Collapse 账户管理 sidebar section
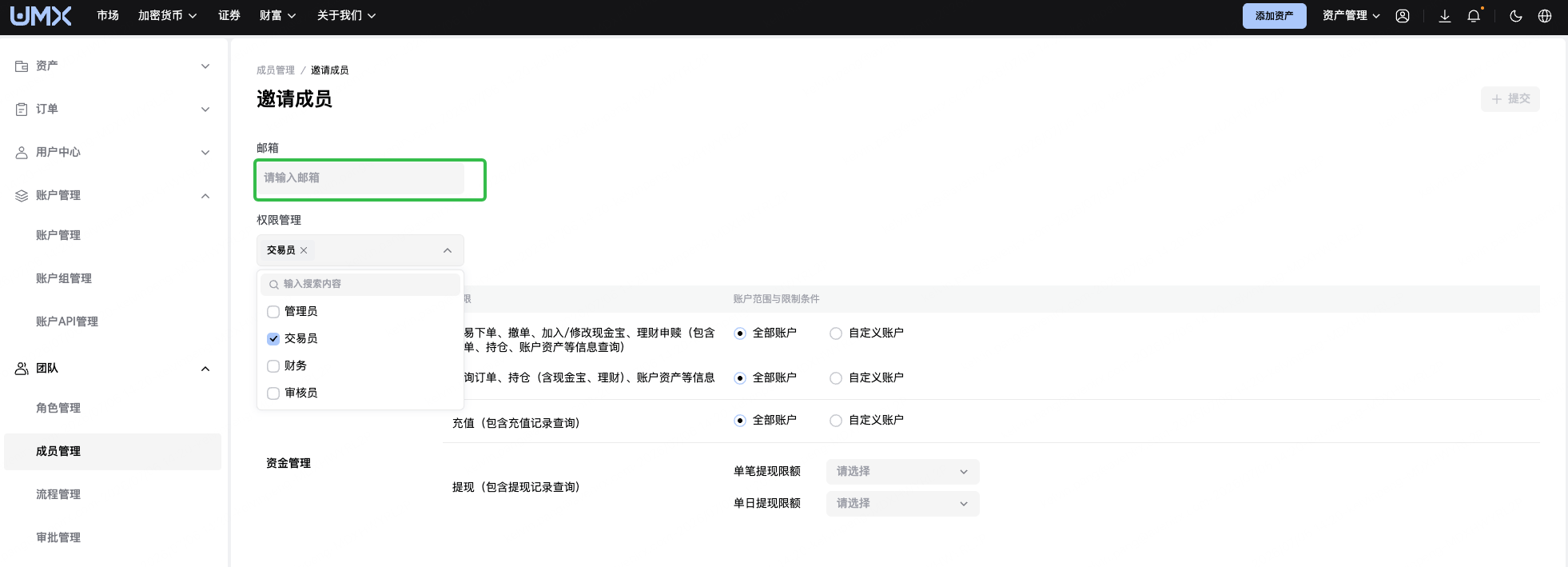 click(x=205, y=196)
